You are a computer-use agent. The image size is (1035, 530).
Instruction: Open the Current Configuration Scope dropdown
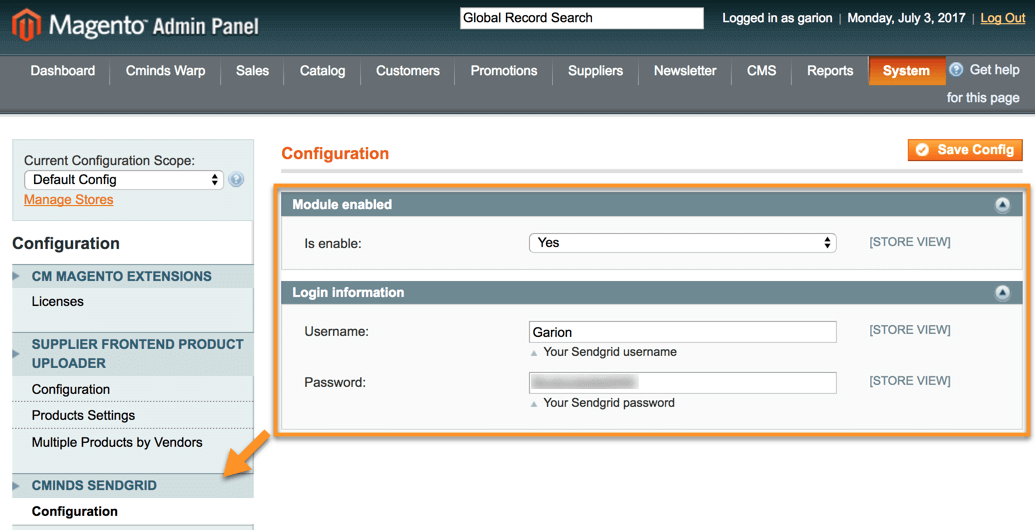[x=123, y=180]
